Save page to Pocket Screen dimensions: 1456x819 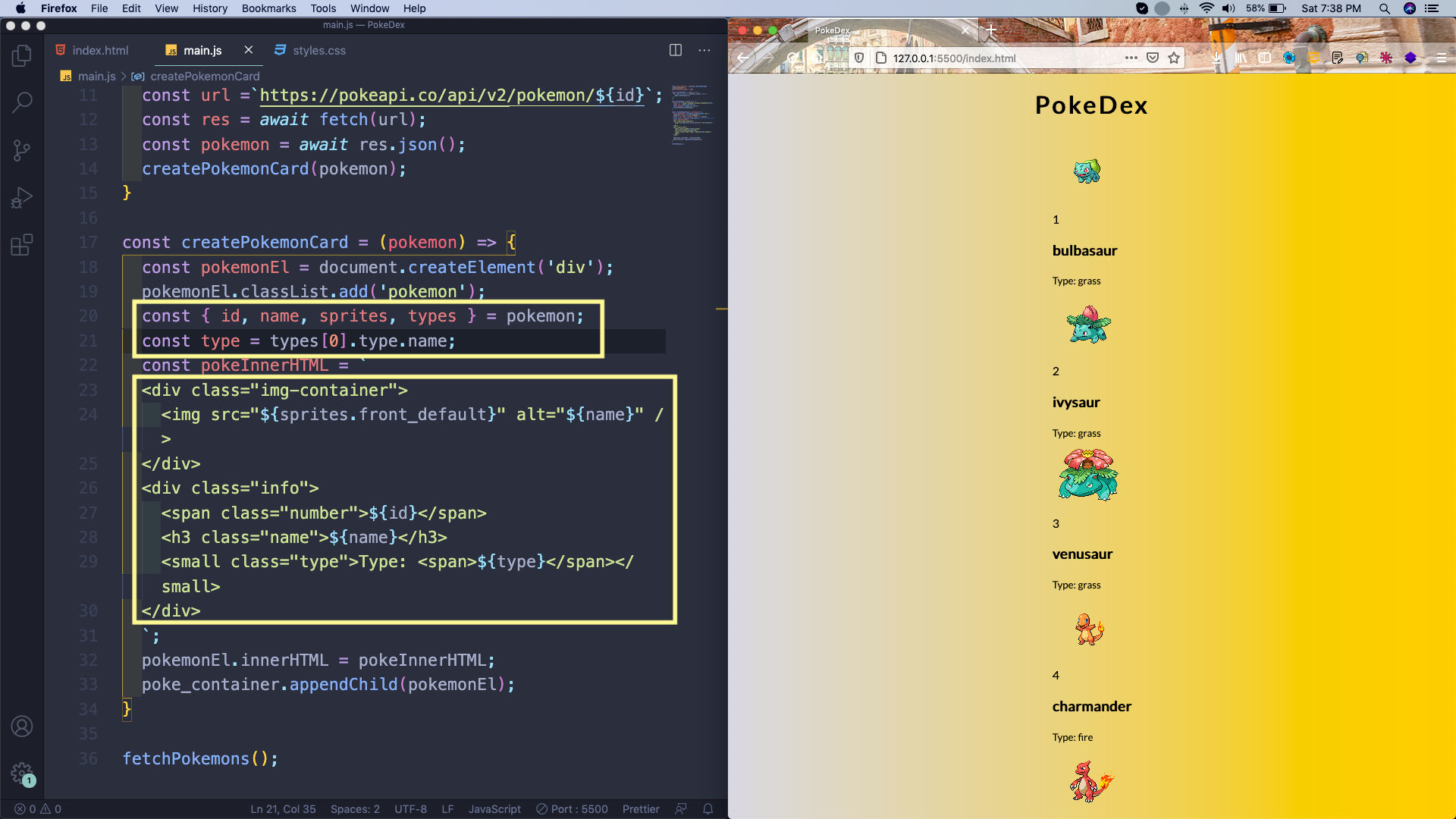coord(1153,58)
